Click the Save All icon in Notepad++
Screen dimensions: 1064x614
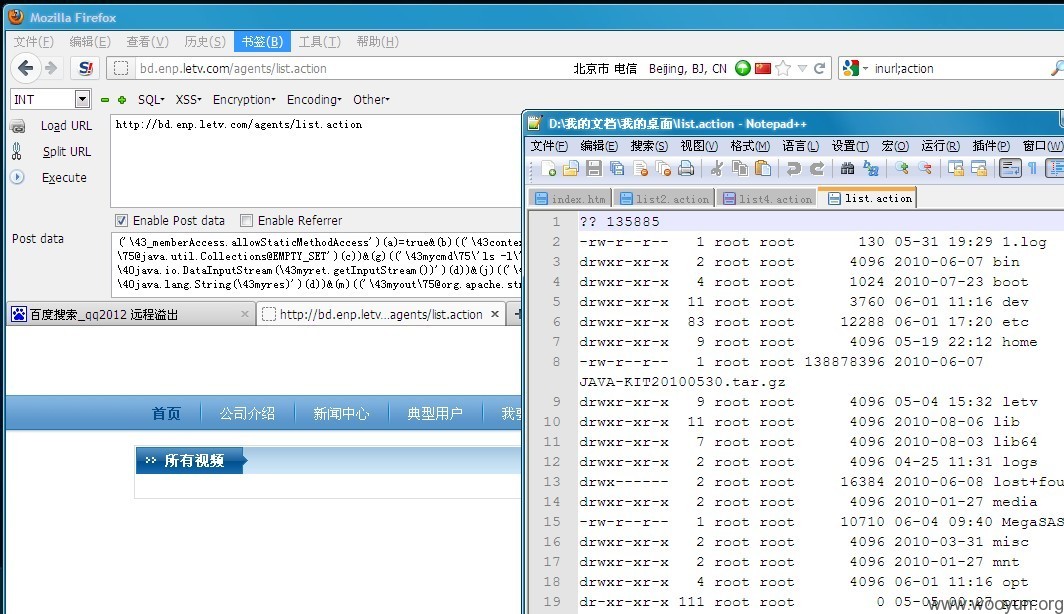[x=617, y=168]
